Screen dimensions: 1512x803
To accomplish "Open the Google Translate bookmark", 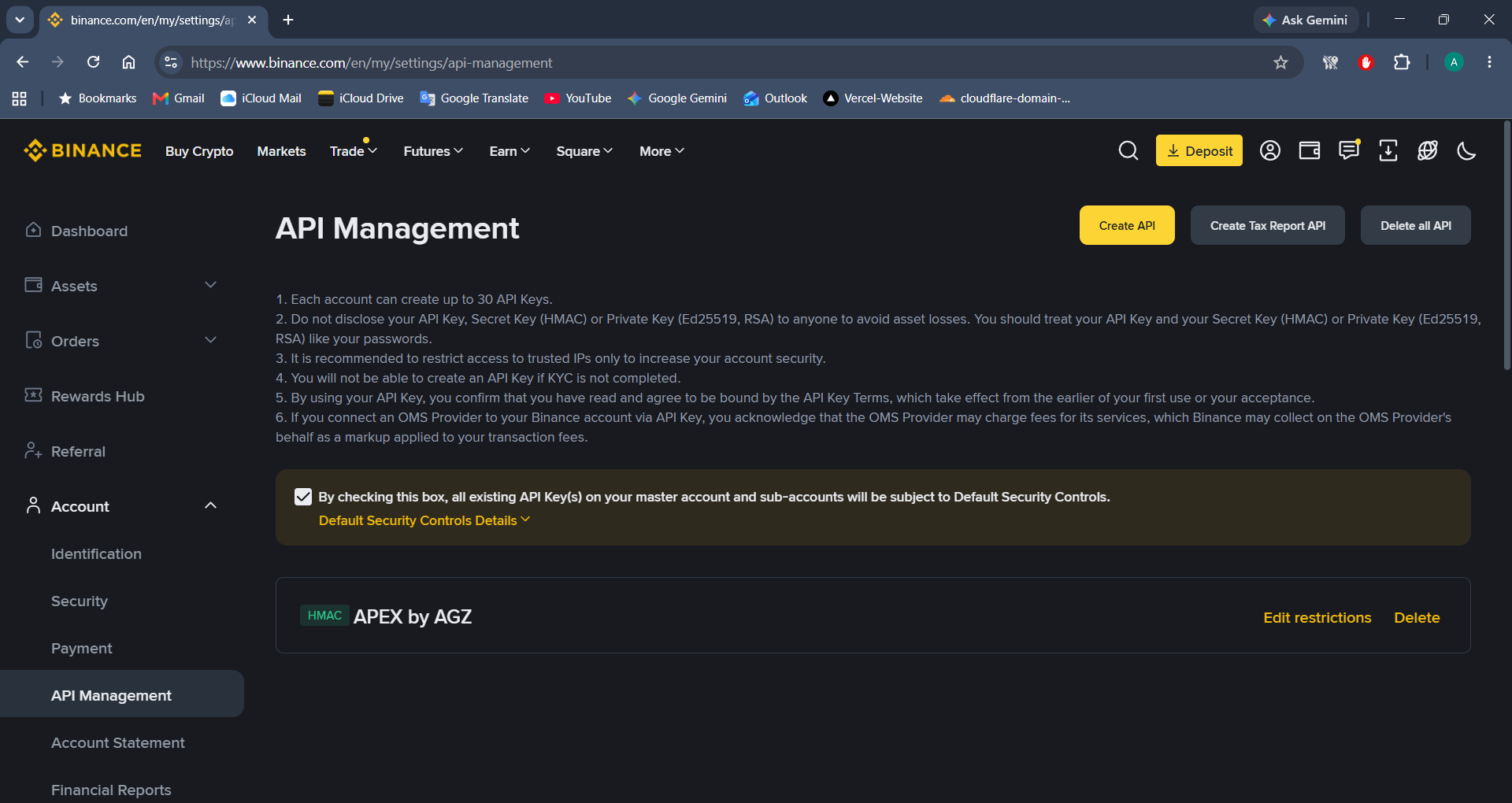I will tap(474, 98).
